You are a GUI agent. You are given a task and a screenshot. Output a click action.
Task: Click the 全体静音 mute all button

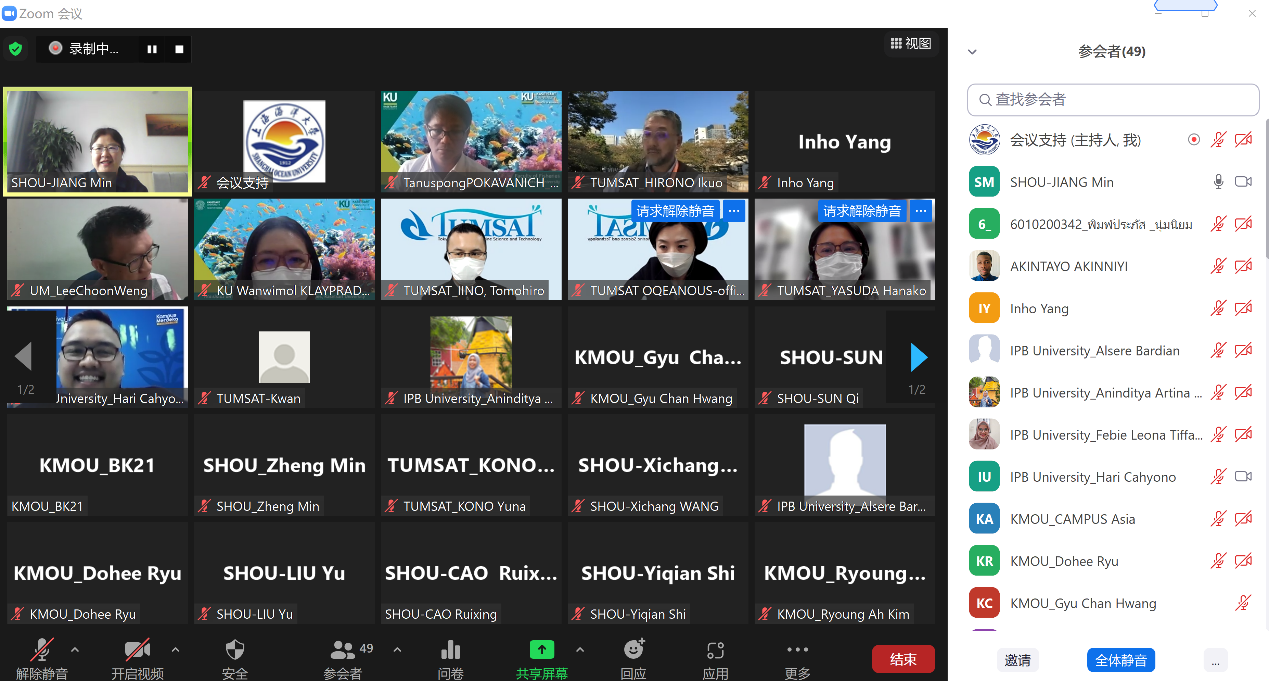(x=1120, y=660)
